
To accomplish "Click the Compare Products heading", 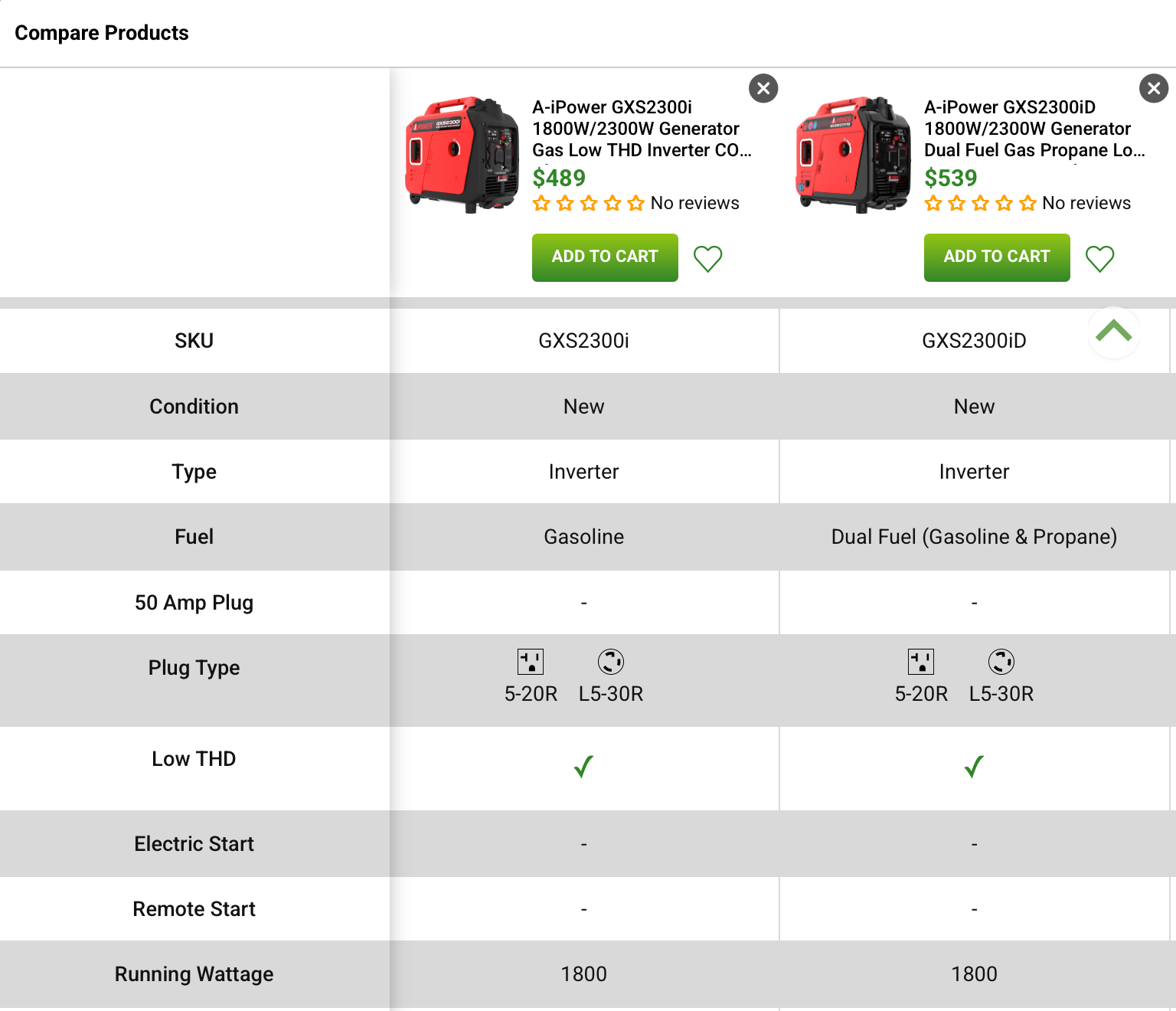I will tap(101, 33).
